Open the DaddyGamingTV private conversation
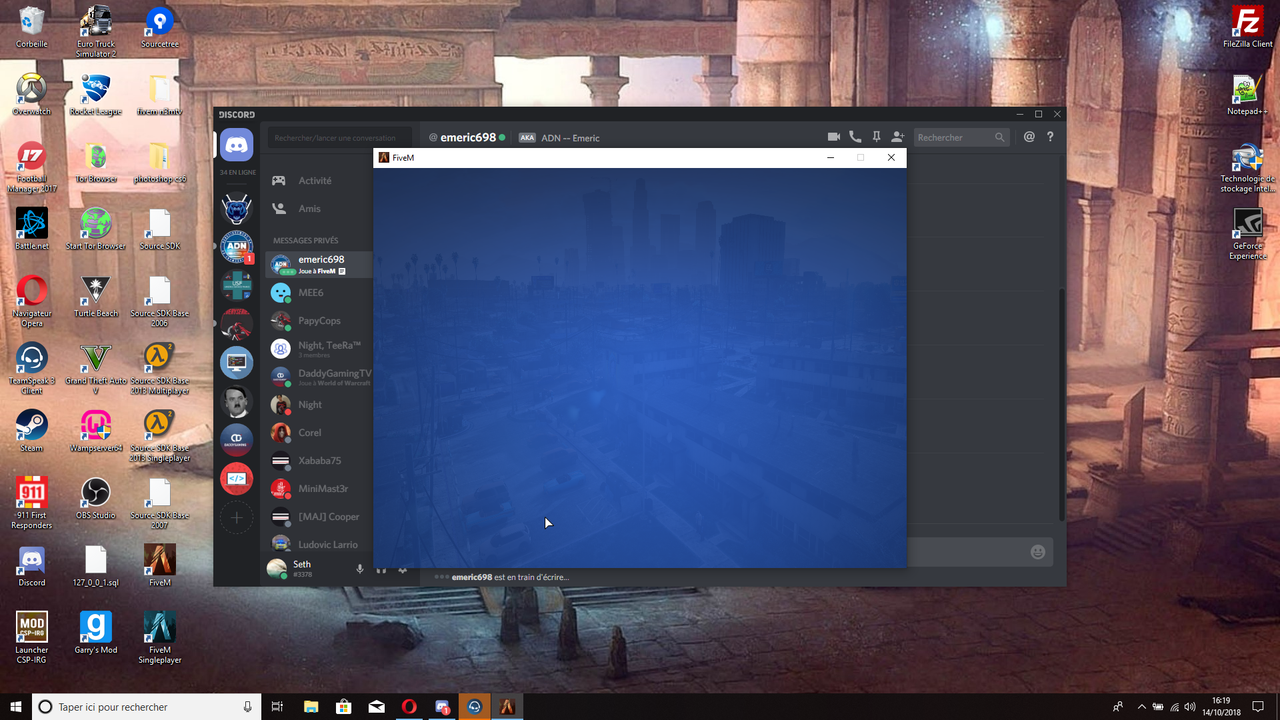This screenshot has height=720, width=1280. (319, 377)
